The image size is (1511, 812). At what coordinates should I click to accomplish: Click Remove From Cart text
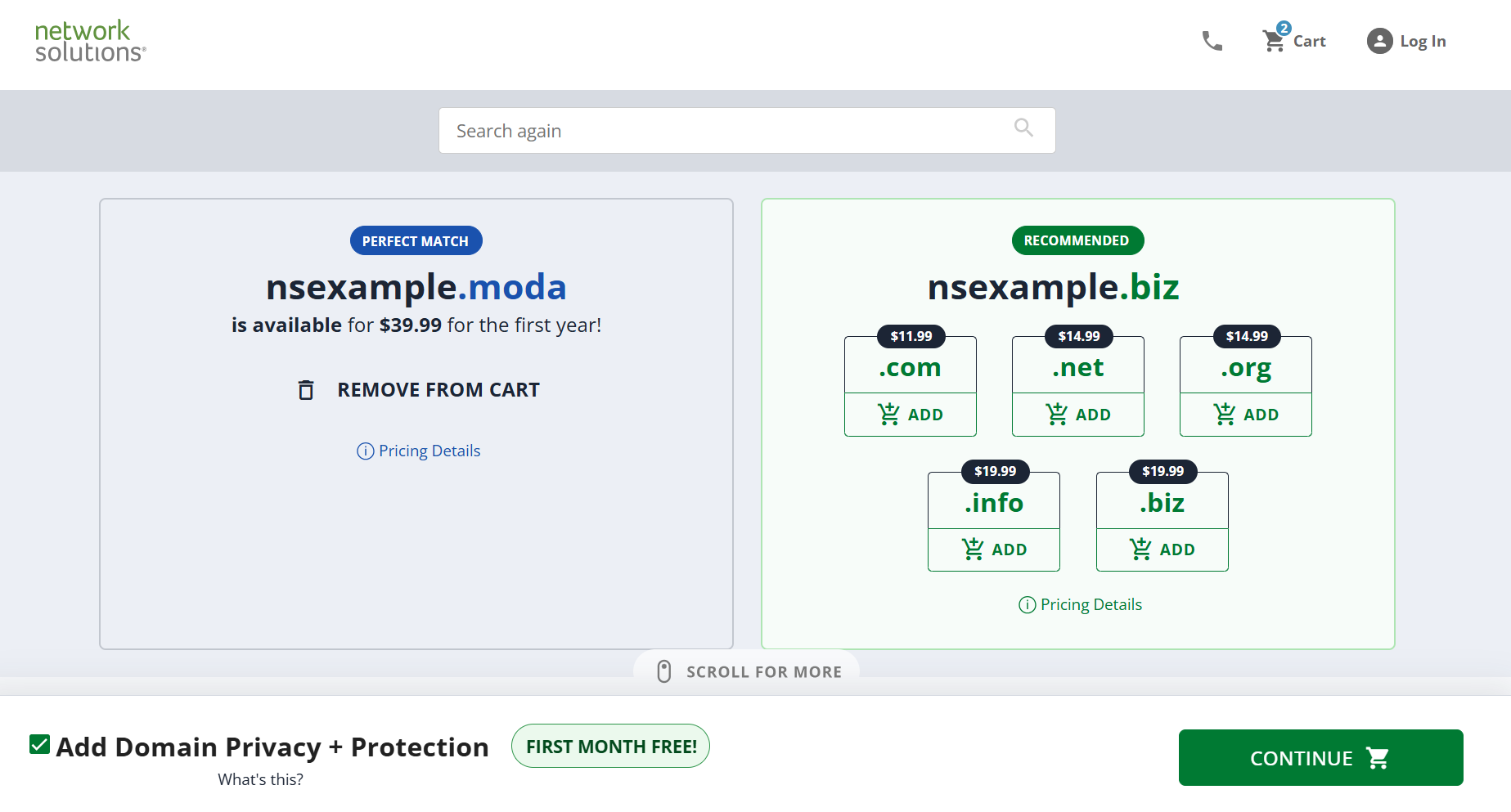[x=438, y=390]
